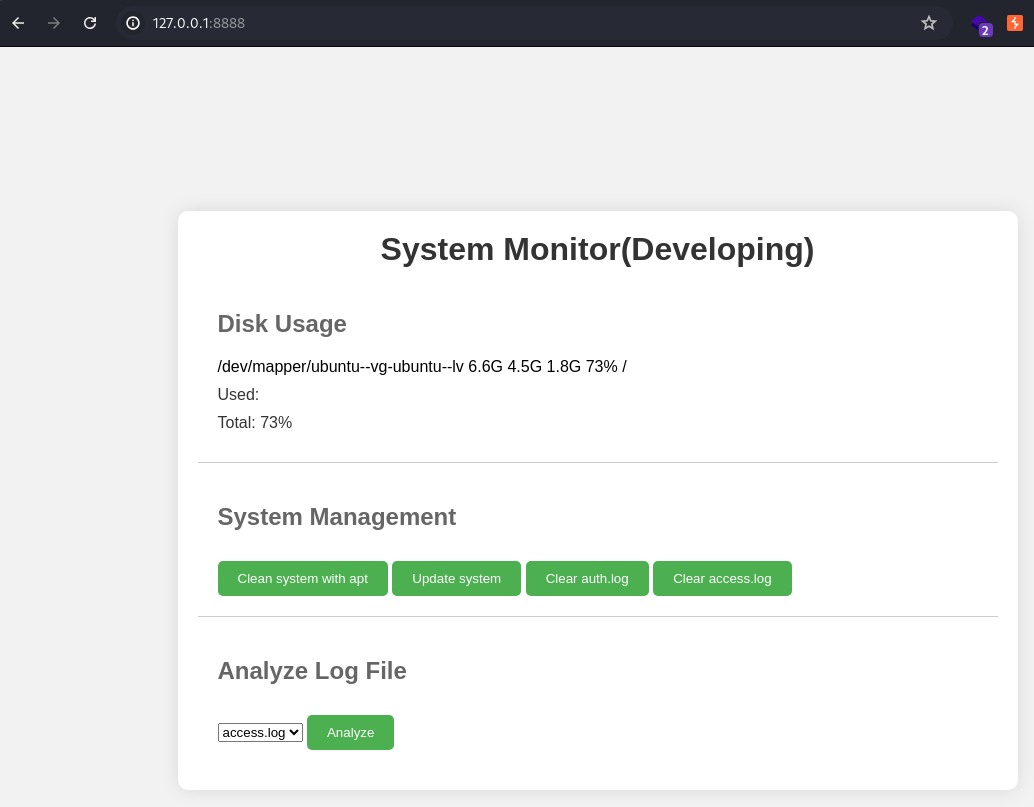The width and height of the screenshot is (1034, 807).
Task: Click the Disk Usage heading
Action: pos(282,324)
